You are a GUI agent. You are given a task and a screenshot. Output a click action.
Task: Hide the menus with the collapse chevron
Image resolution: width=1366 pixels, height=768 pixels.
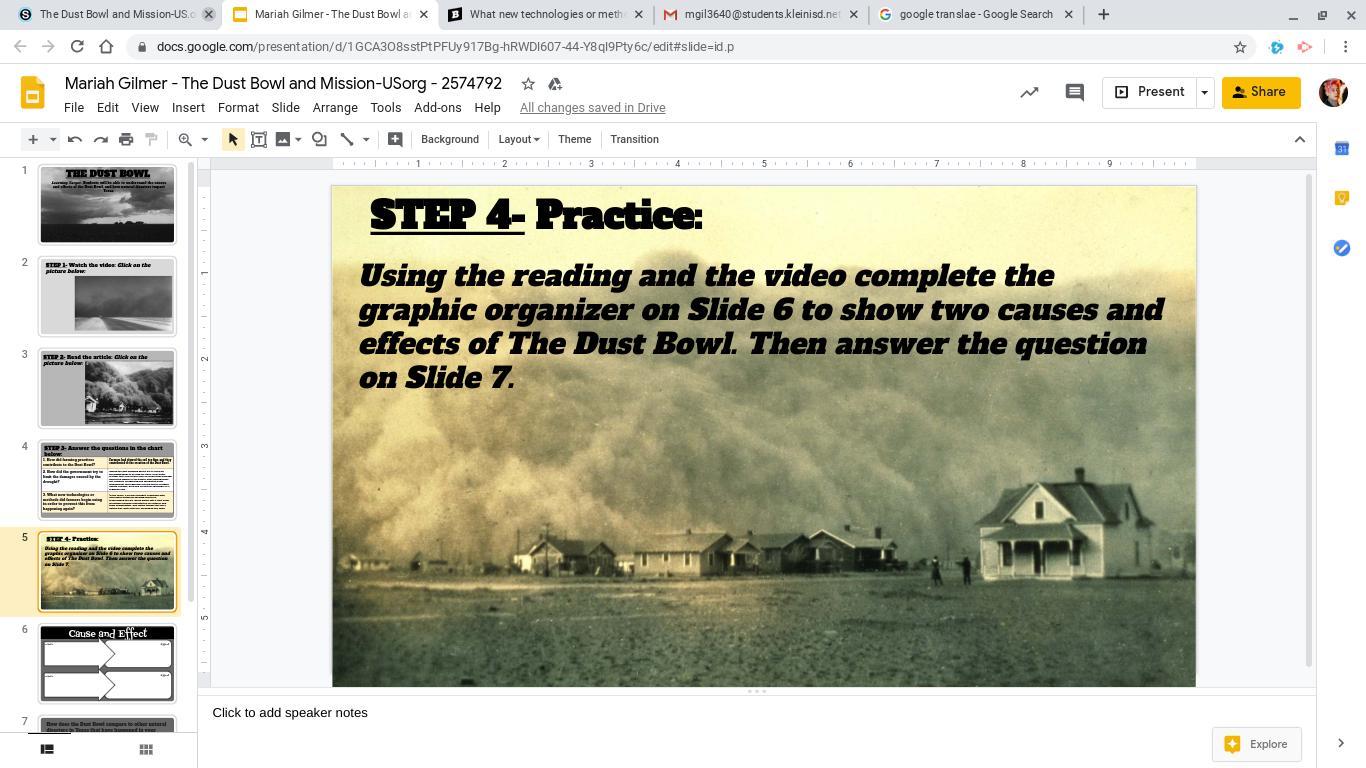point(1300,139)
